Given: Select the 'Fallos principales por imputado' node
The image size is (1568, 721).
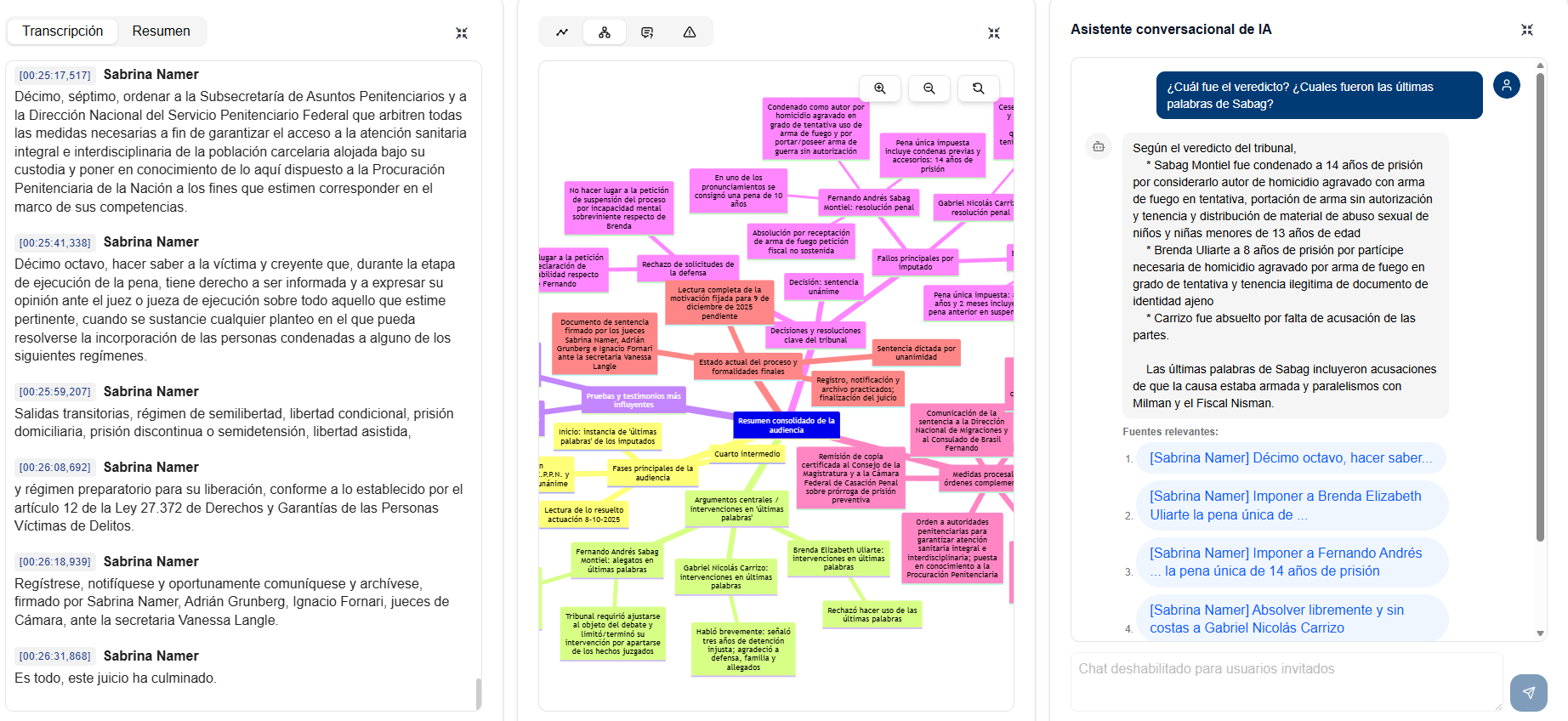Looking at the screenshot, I should (915, 262).
